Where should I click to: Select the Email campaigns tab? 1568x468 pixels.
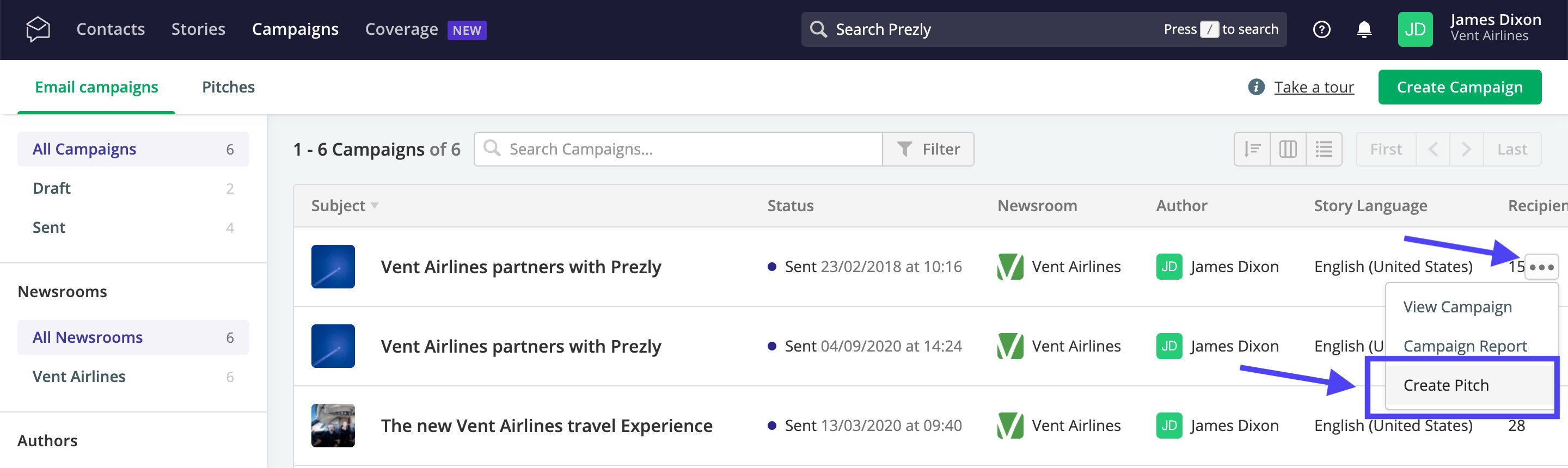pos(96,87)
